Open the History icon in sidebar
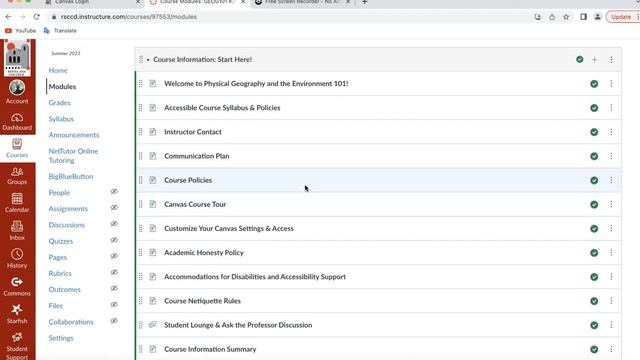640x360 pixels. (17, 258)
